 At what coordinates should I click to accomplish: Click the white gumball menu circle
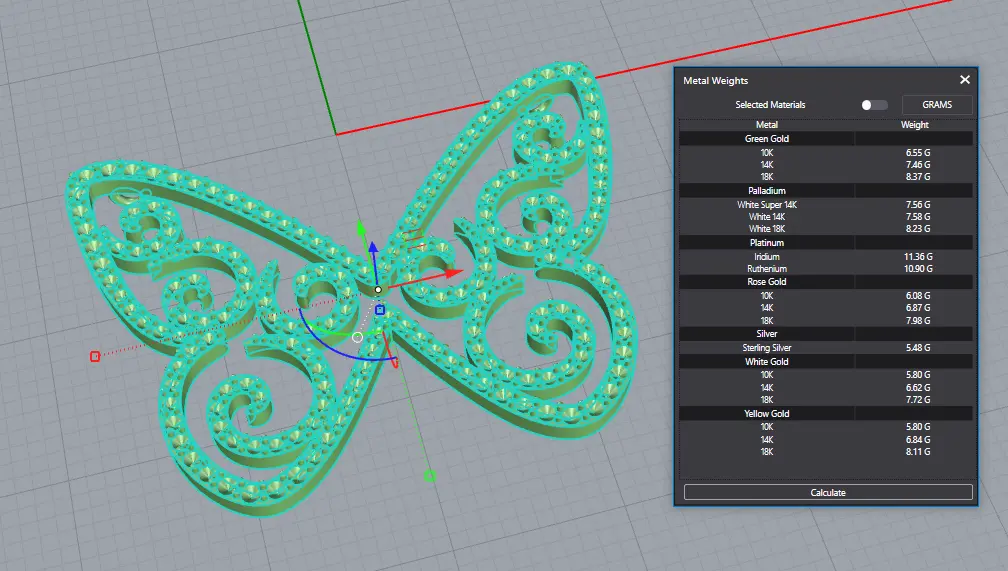pyautogui.click(x=358, y=337)
